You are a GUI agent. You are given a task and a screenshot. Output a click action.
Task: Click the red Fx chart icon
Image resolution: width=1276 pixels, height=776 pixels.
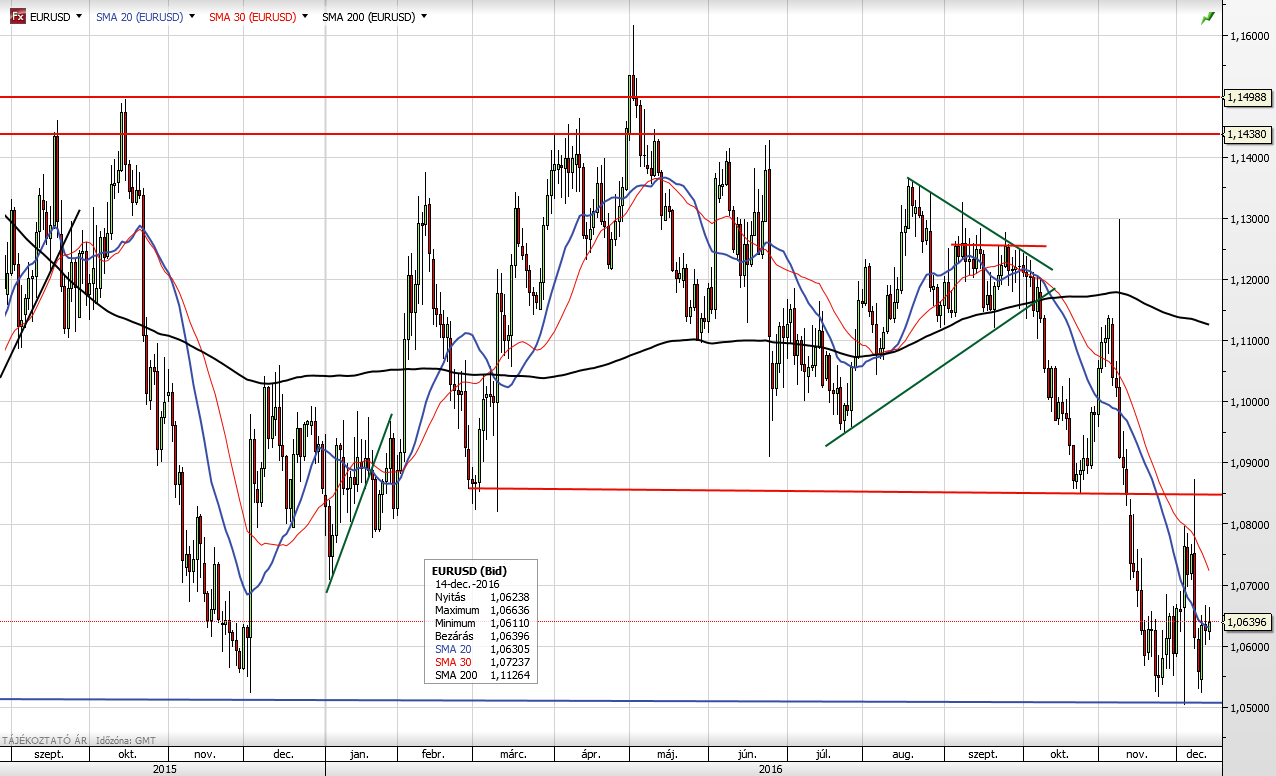point(17,17)
